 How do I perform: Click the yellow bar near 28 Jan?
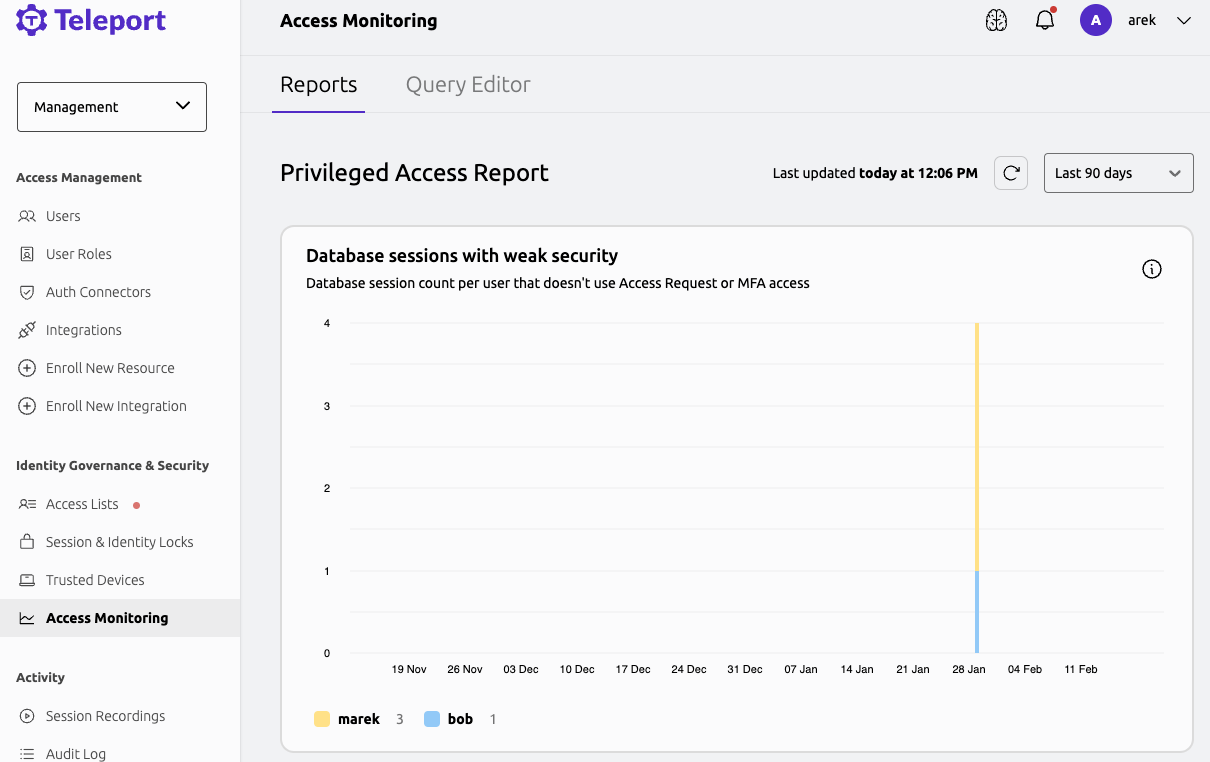[x=977, y=440]
